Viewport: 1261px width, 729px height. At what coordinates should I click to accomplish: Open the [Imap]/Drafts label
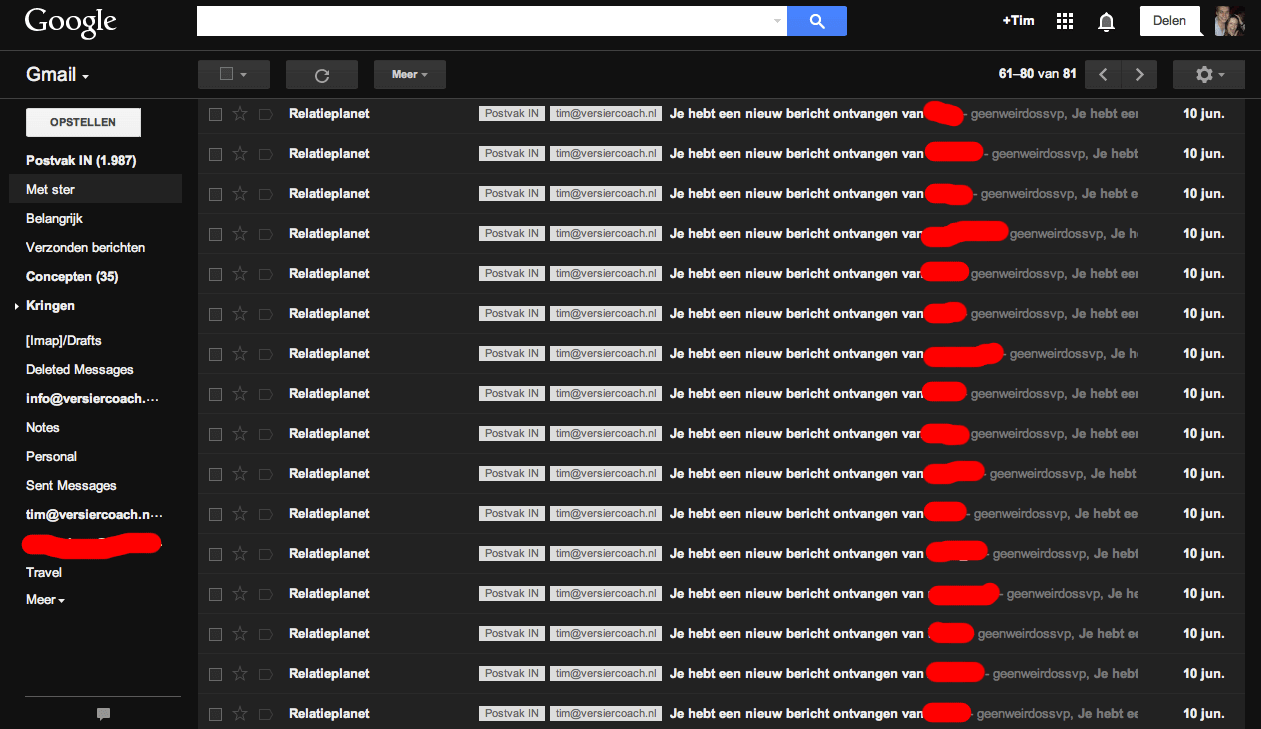click(x=64, y=340)
